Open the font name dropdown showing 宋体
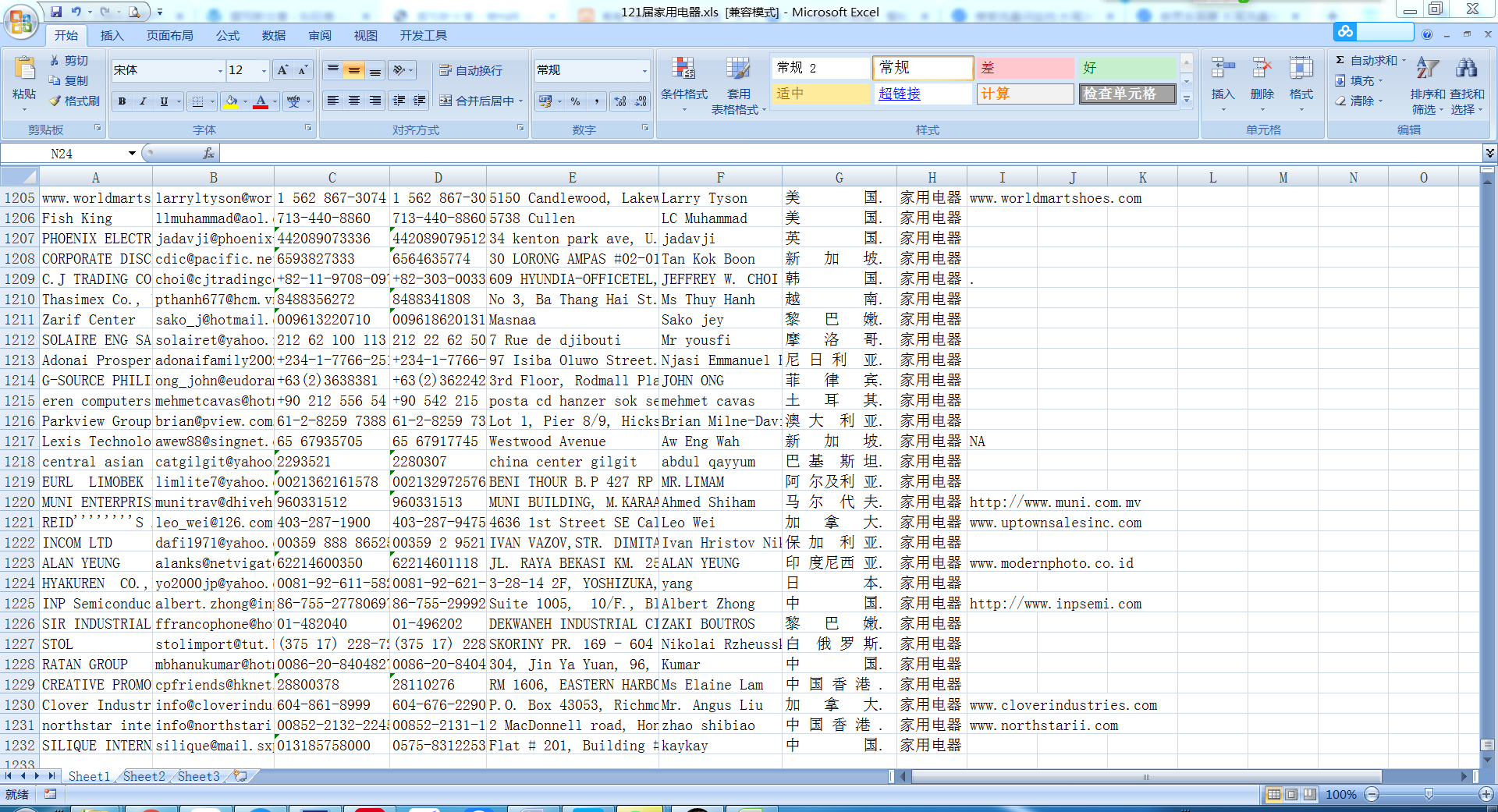Screen dimensions: 1498x812 click(219, 71)
